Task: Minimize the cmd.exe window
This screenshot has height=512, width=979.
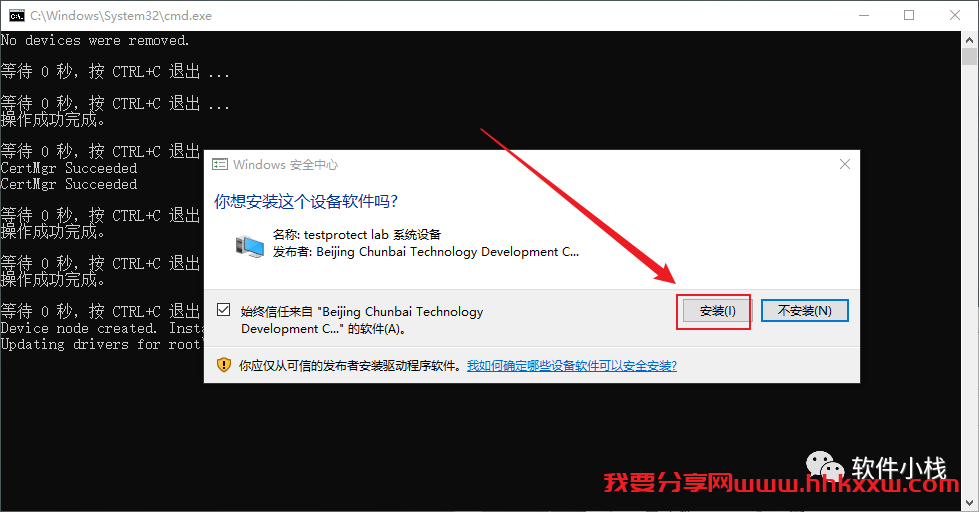Action: [864, 16]
